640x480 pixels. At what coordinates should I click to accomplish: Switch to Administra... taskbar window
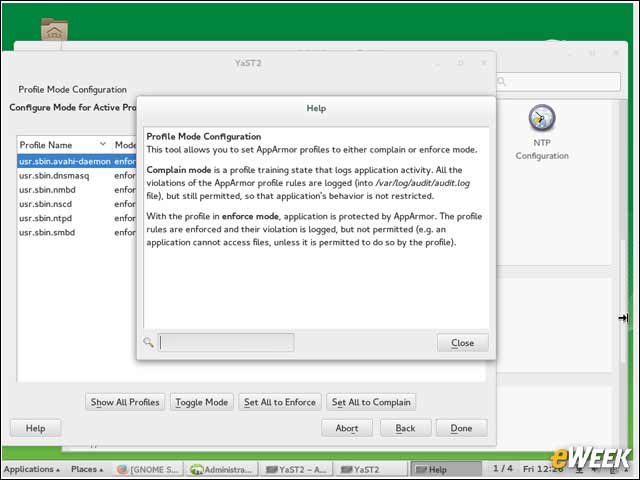coord(224,469)
